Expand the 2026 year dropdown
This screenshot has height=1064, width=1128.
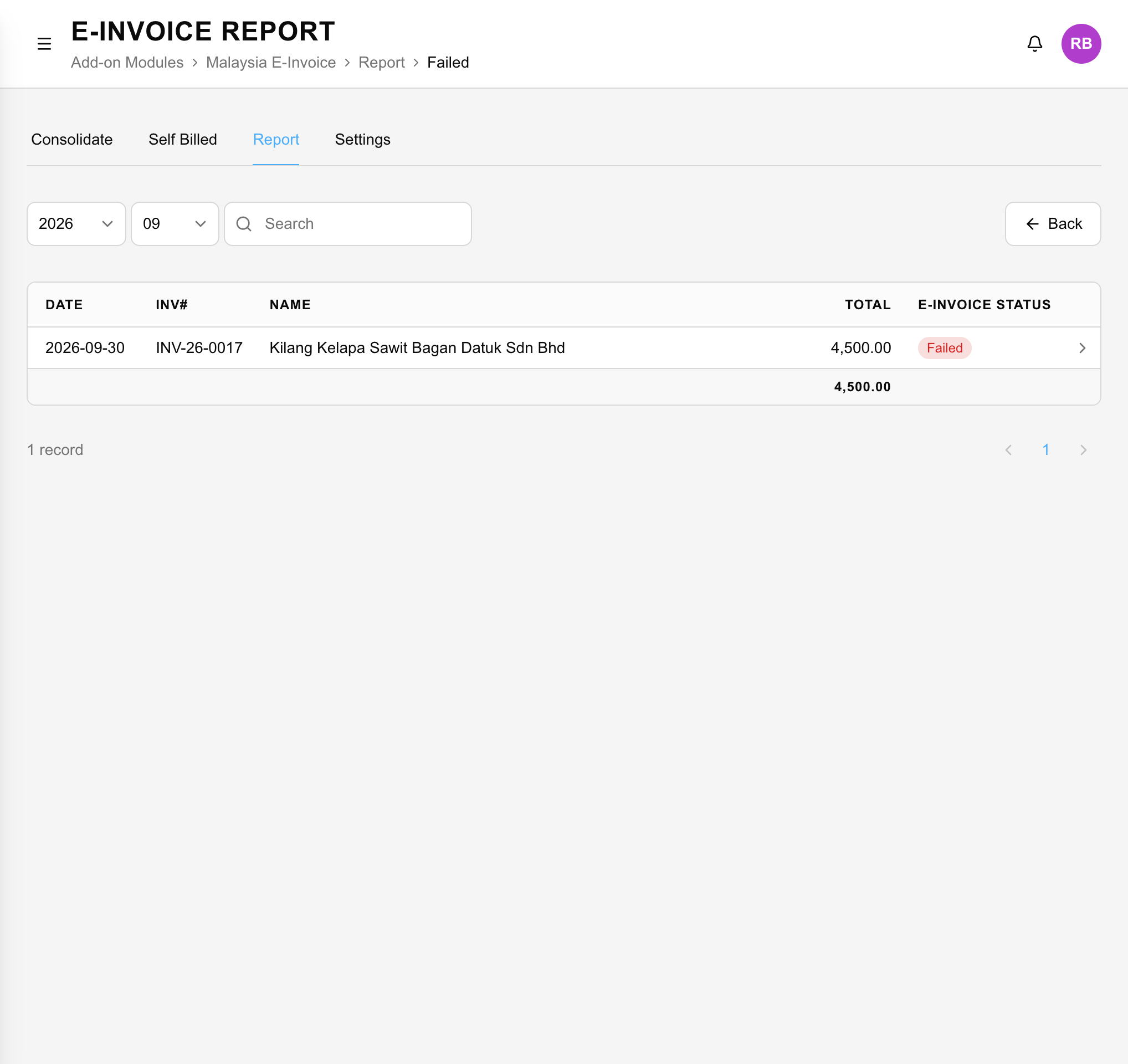[x=76, y=223]
